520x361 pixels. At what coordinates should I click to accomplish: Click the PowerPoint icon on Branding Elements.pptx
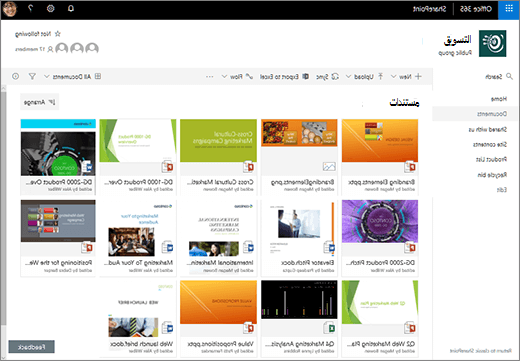[410, 167]
